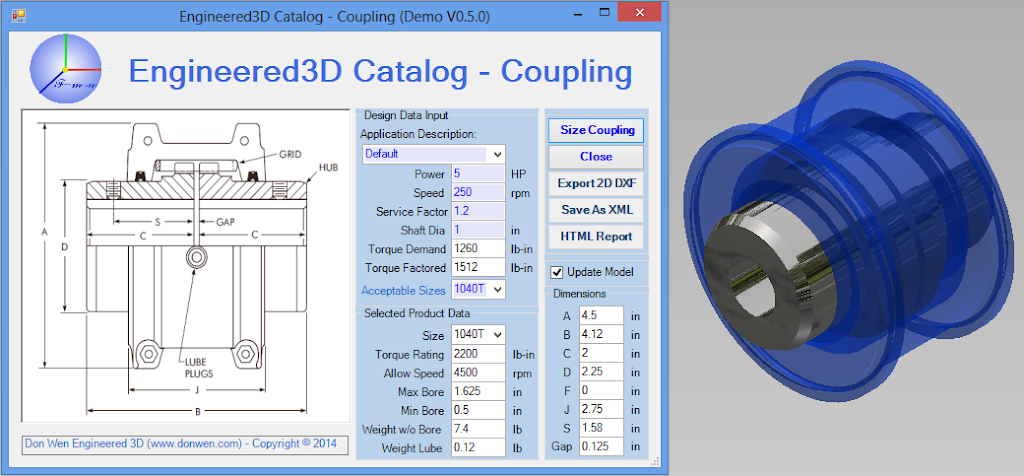The image size is (1024, 476).
Task: Click the Size Coupling button
Action: point(596,130)
